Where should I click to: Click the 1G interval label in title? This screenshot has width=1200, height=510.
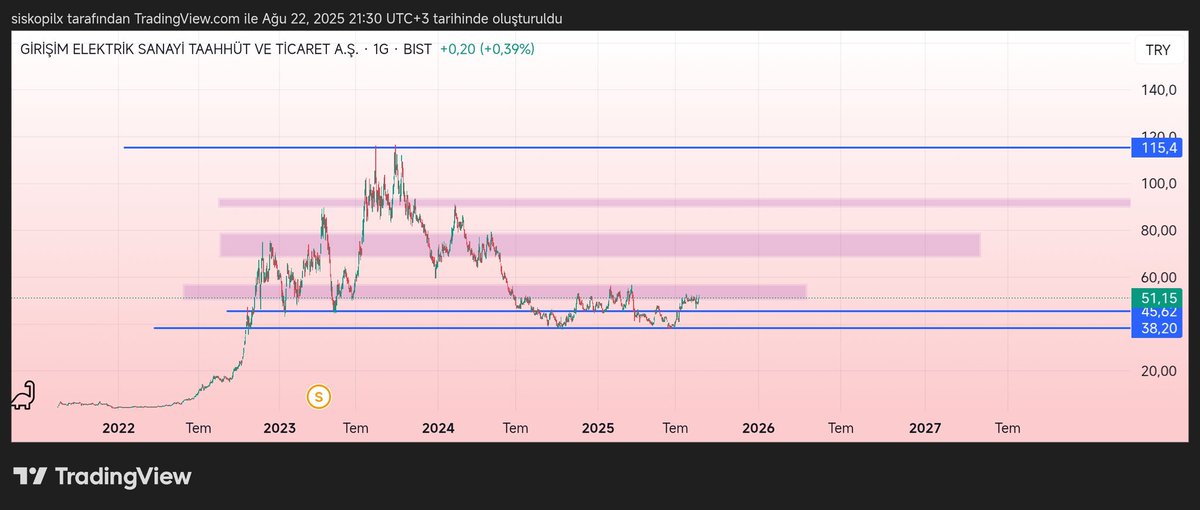point(381,49)
